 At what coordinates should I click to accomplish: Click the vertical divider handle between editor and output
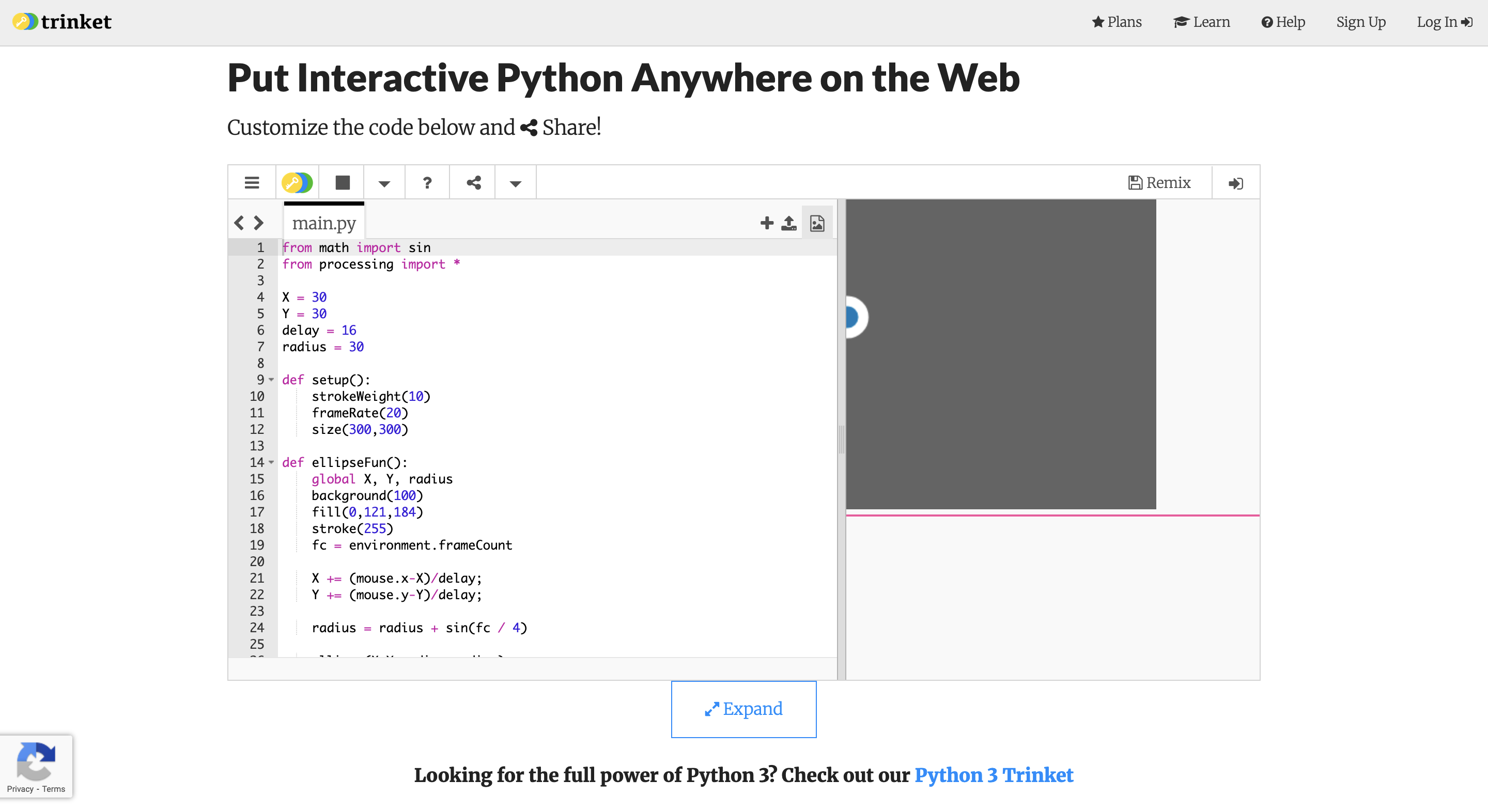coord(841,440)
